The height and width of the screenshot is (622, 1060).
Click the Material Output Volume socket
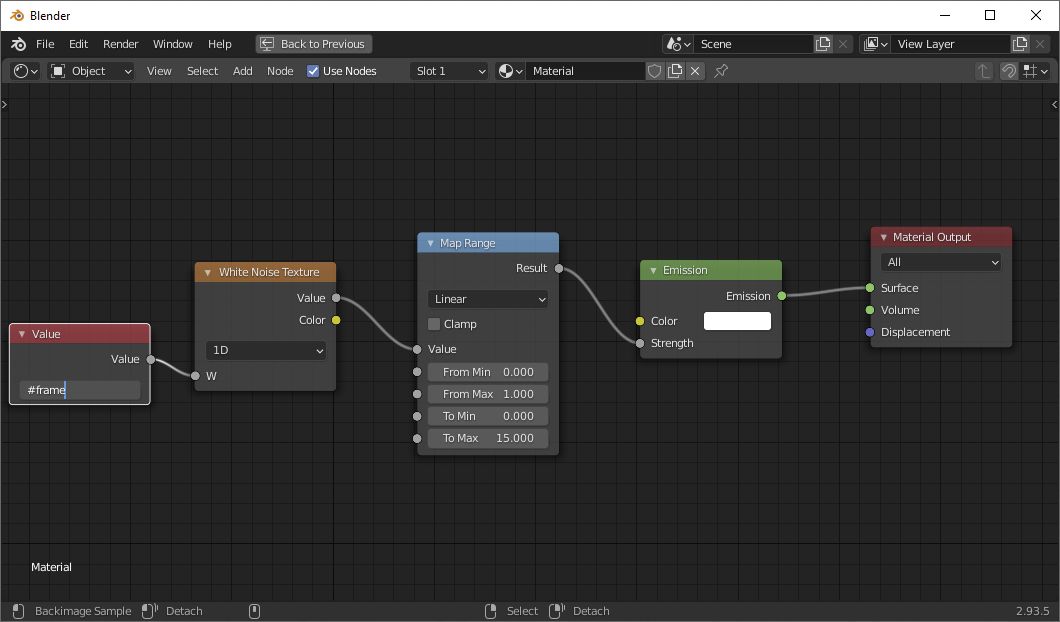tap(870, 310)
